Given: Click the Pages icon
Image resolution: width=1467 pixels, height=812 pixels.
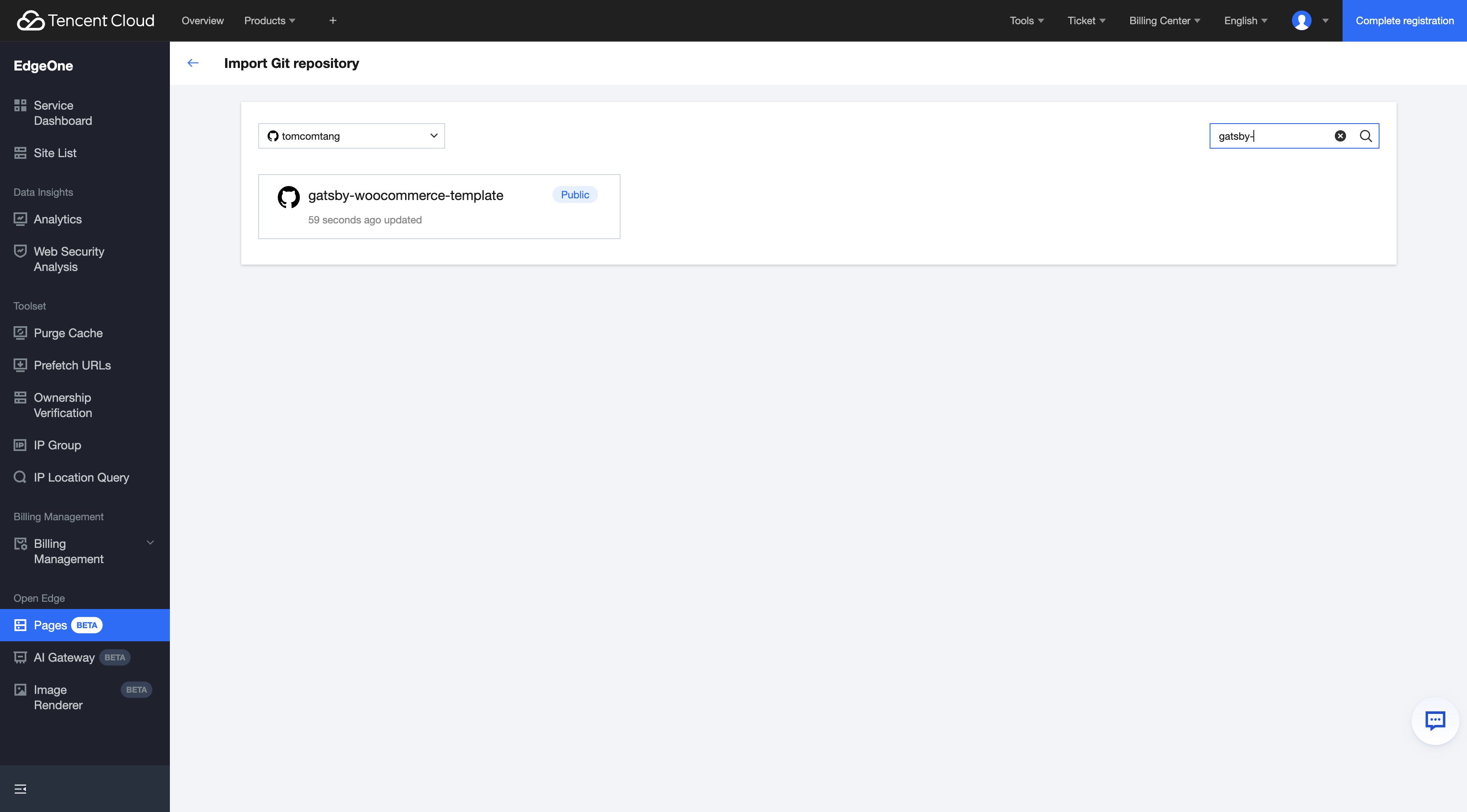Looking at the screenshot, I should [x=20, y=625].
